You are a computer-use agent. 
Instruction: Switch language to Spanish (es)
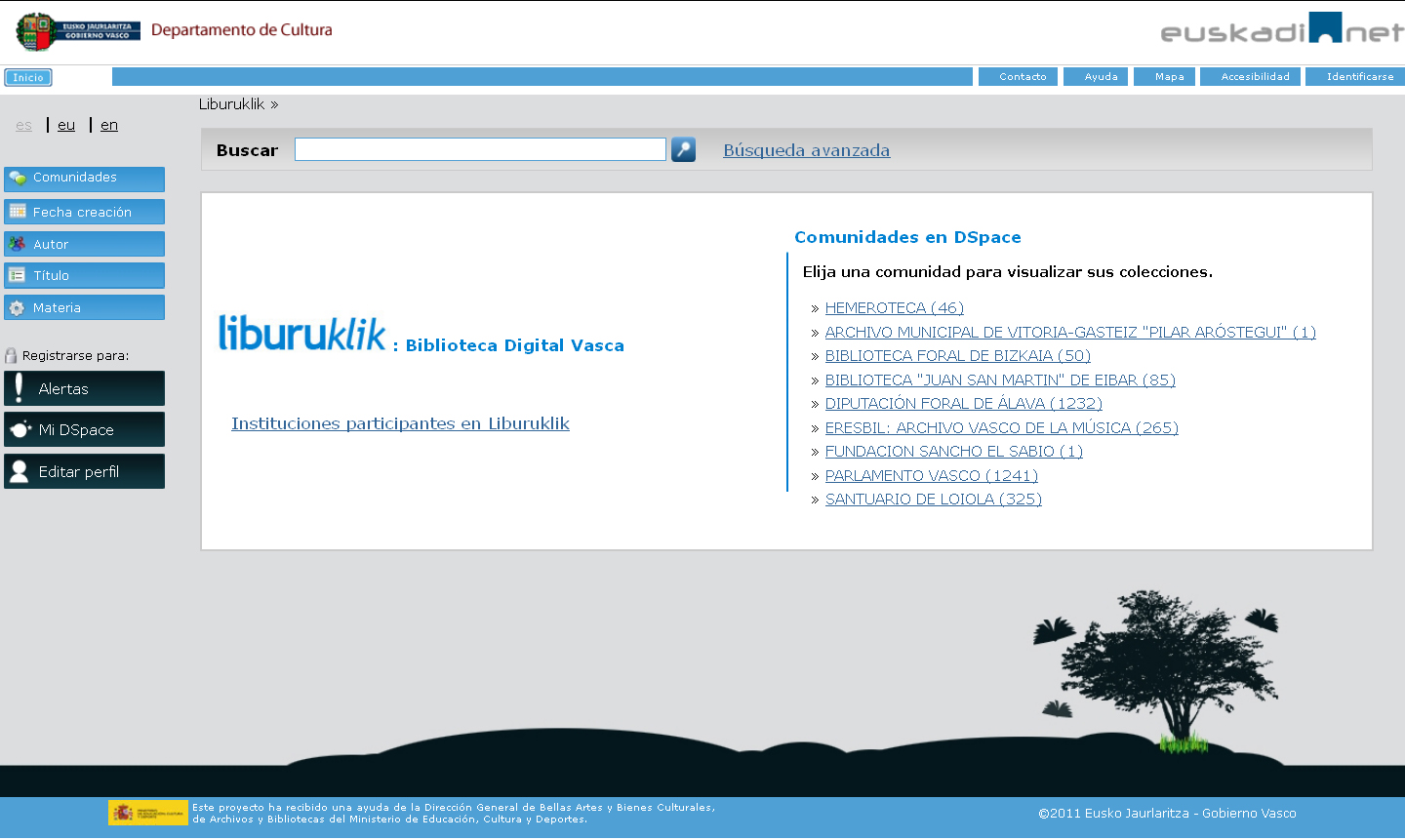(23, 125)
